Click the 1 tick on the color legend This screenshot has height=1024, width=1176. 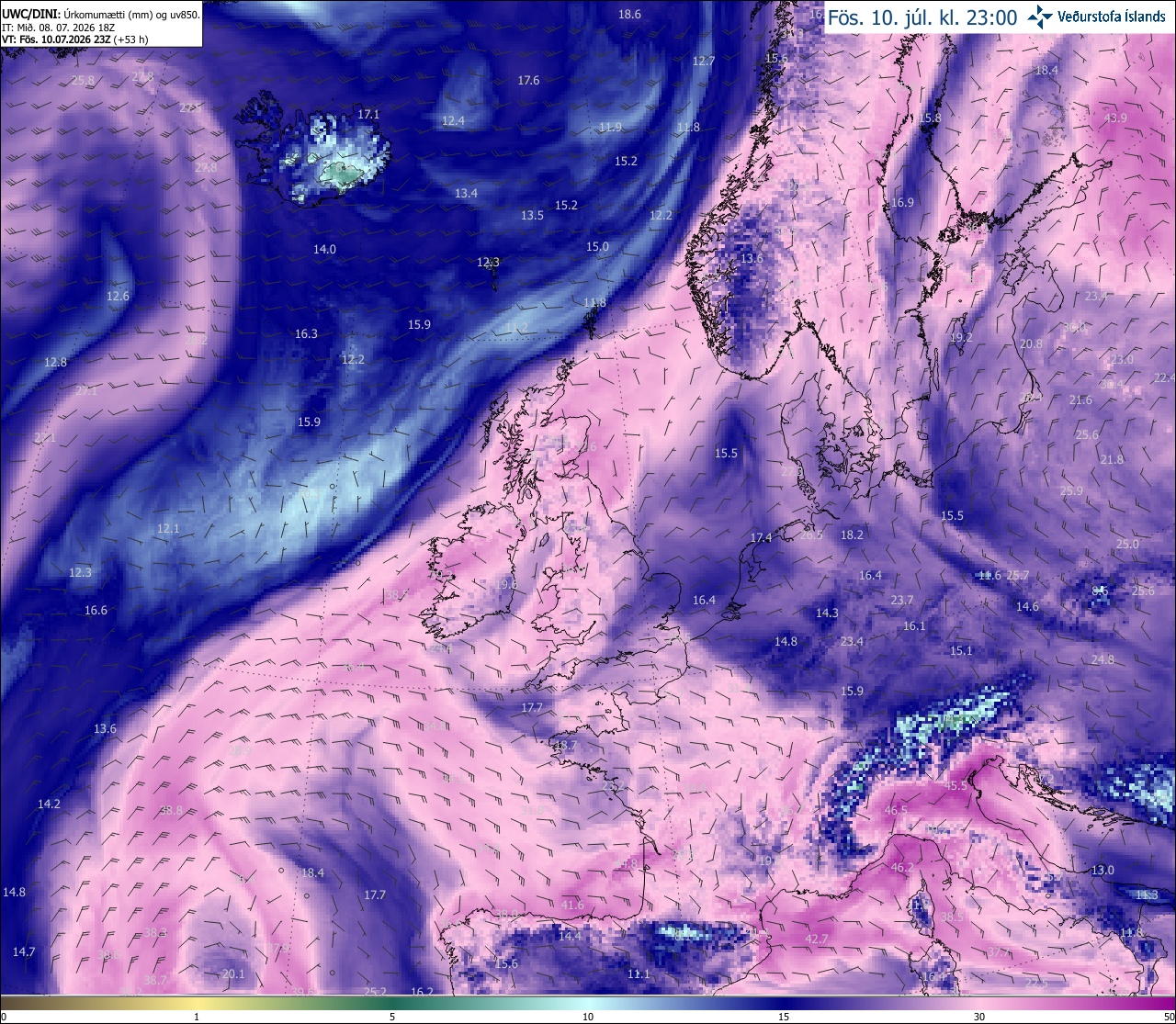(197, 1017)
